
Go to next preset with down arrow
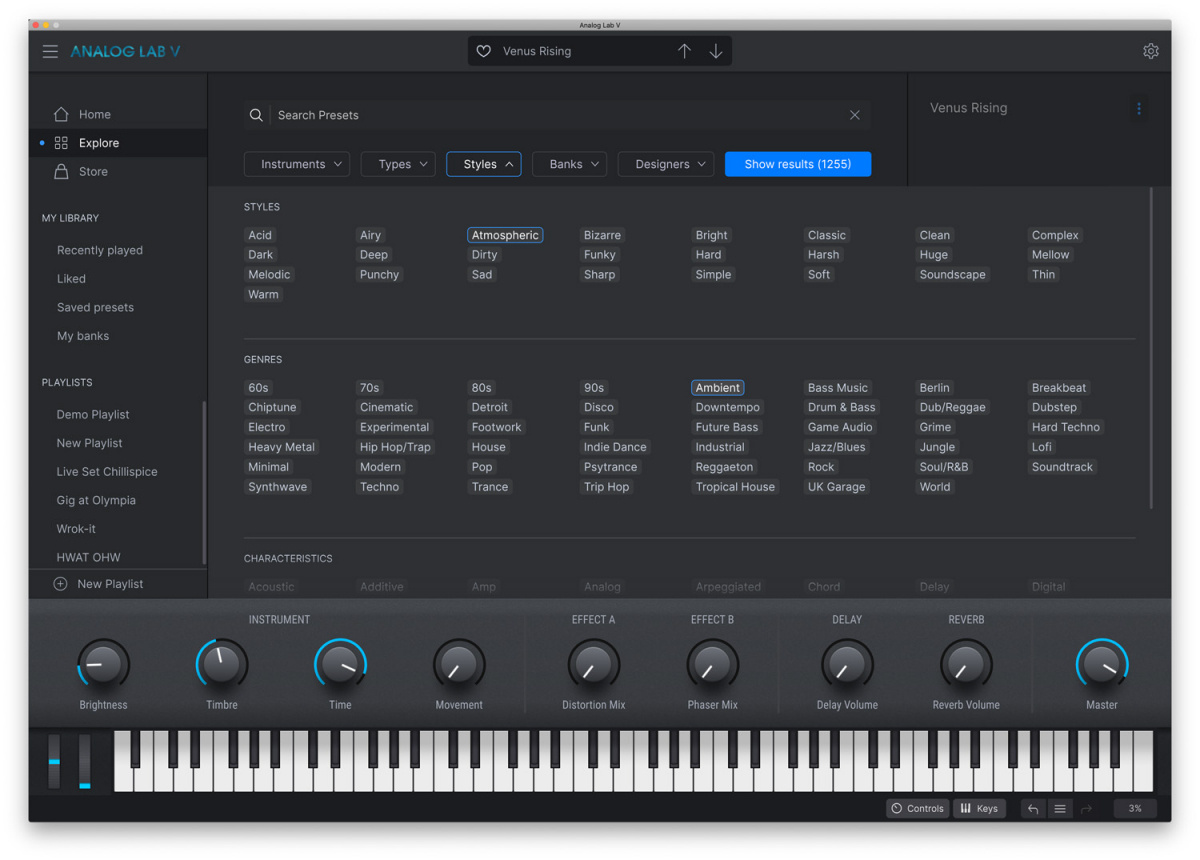[716, 50]
